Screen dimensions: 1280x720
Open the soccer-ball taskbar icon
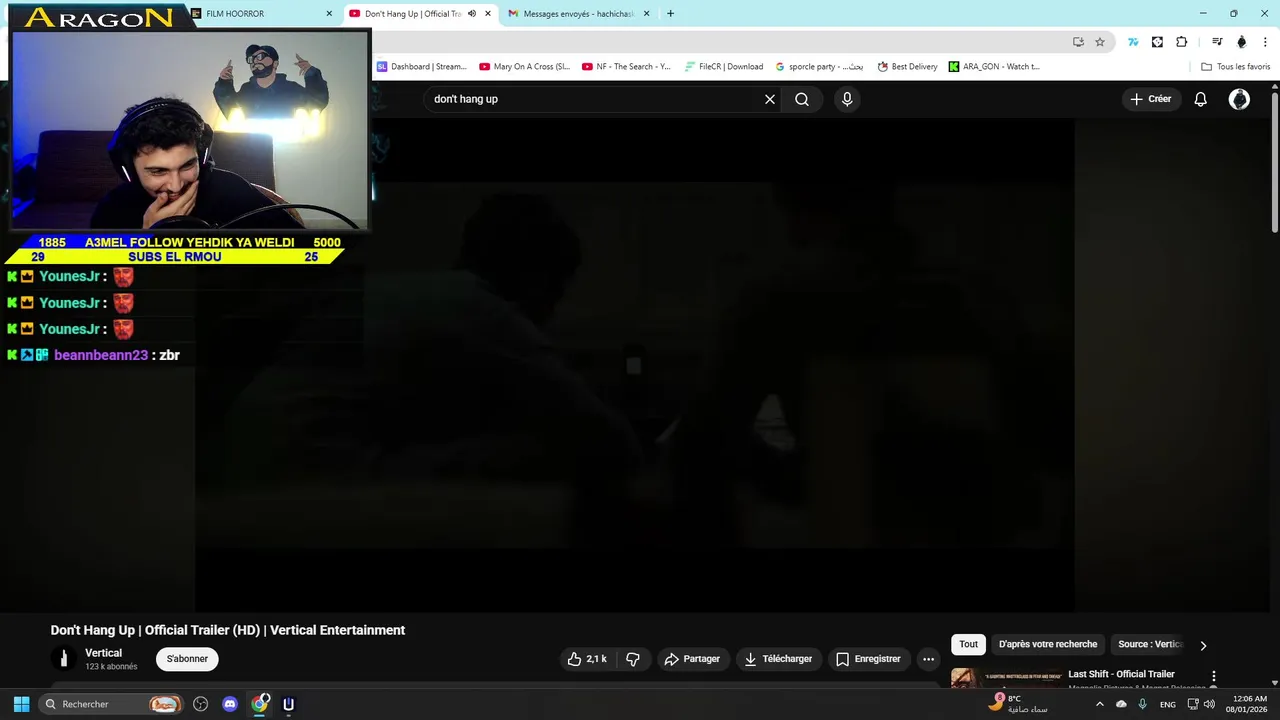(201, 704)
